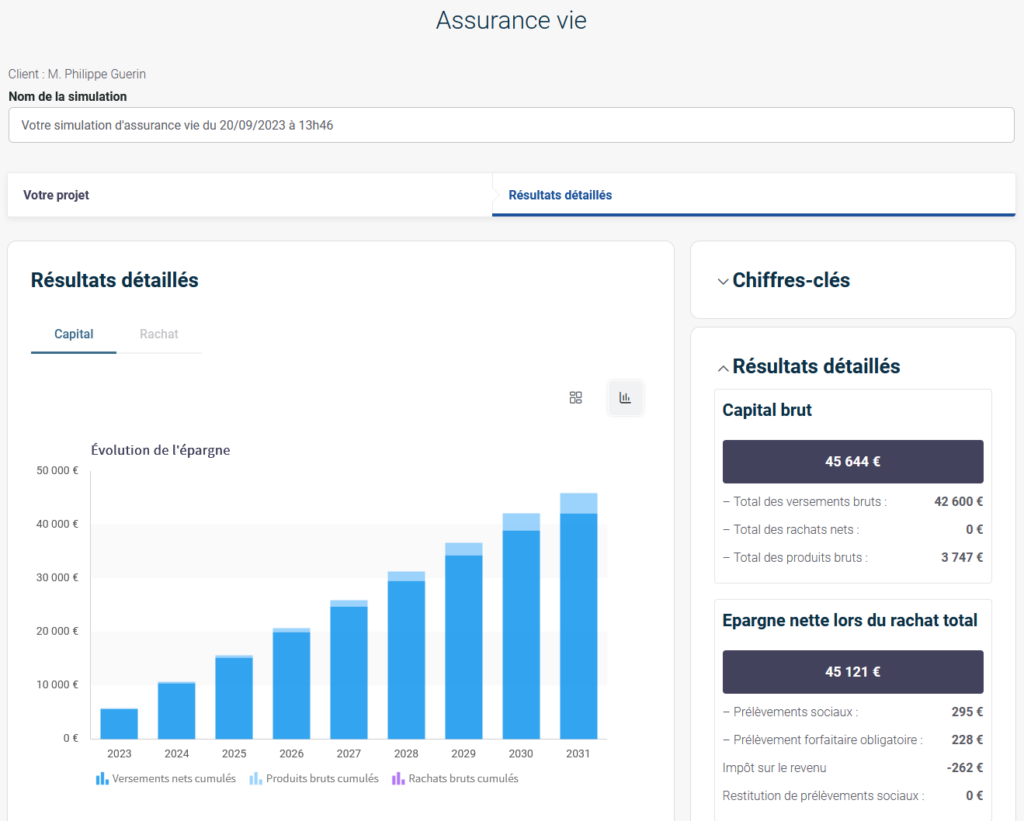Click the simulation name input field
This screenshot has width=1024, height=821.
point(510,126)
